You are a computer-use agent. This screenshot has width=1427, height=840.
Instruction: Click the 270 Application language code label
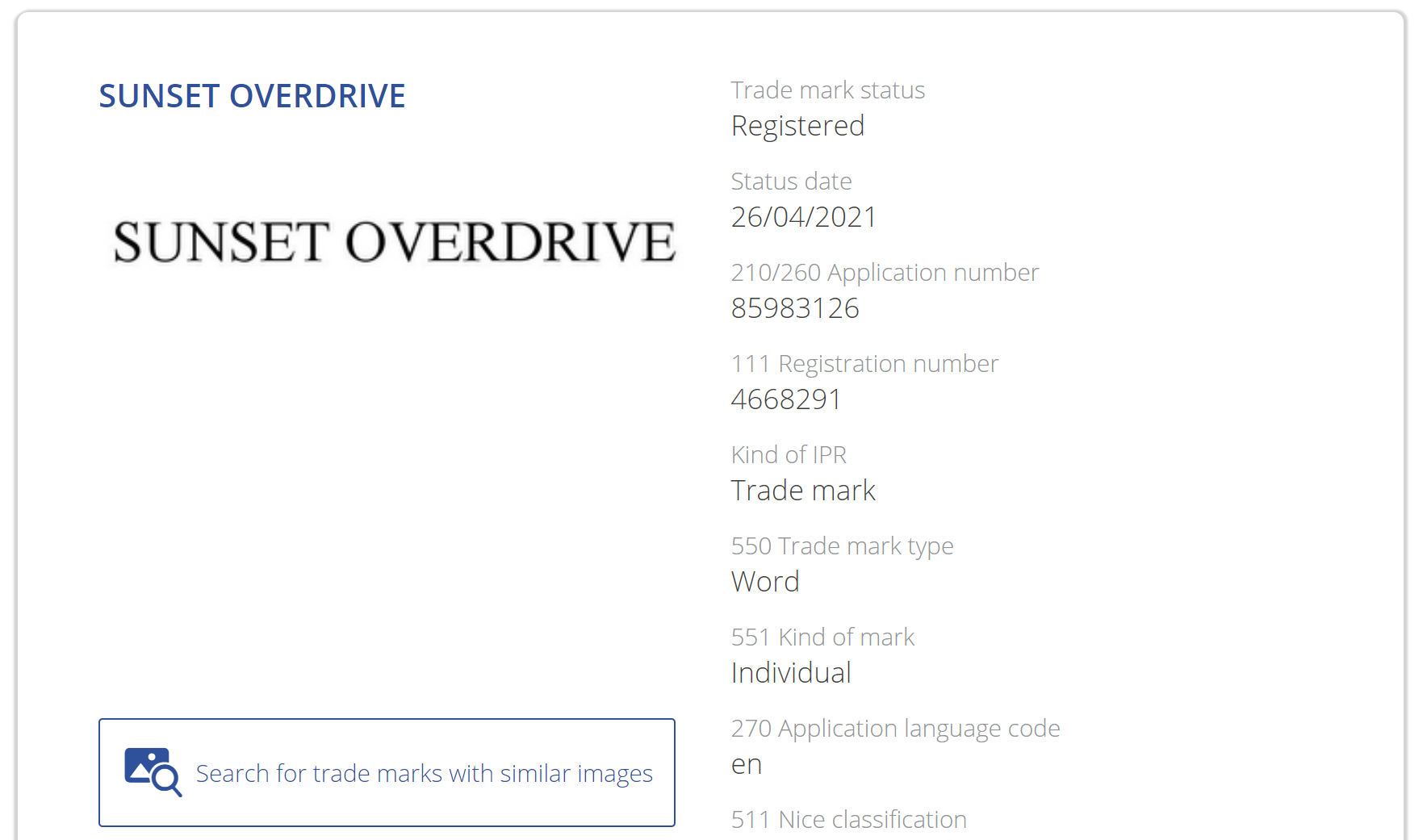tap(895, 729)
